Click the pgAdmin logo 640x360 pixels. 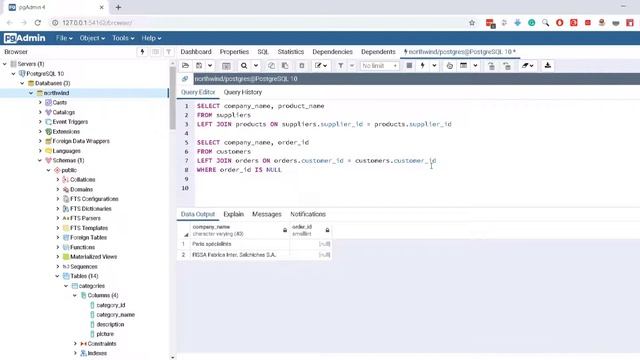point(24,38)
